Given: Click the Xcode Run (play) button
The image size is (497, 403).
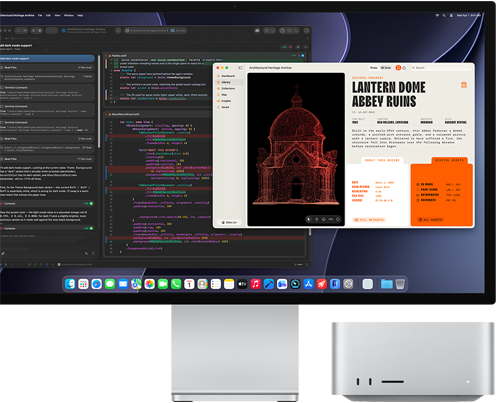Looking at the screenshot, I should pos(33,30).
